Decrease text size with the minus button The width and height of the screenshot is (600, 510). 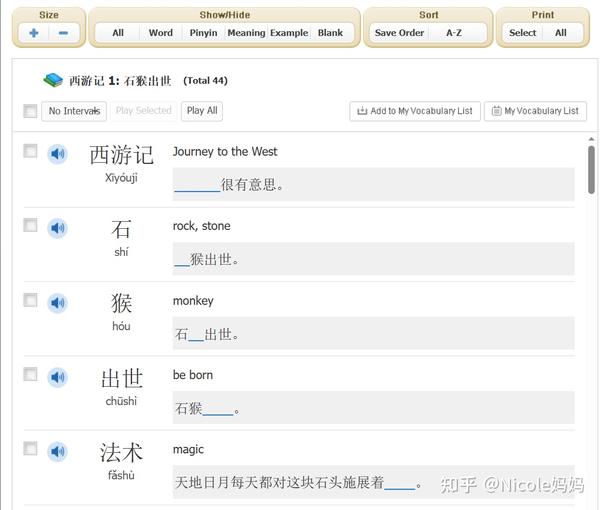pos(64,33)
